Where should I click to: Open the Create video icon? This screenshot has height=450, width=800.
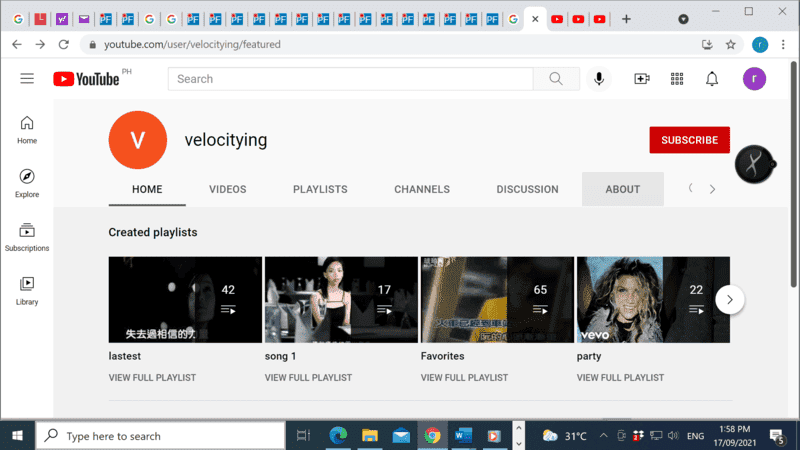[642, 79]
